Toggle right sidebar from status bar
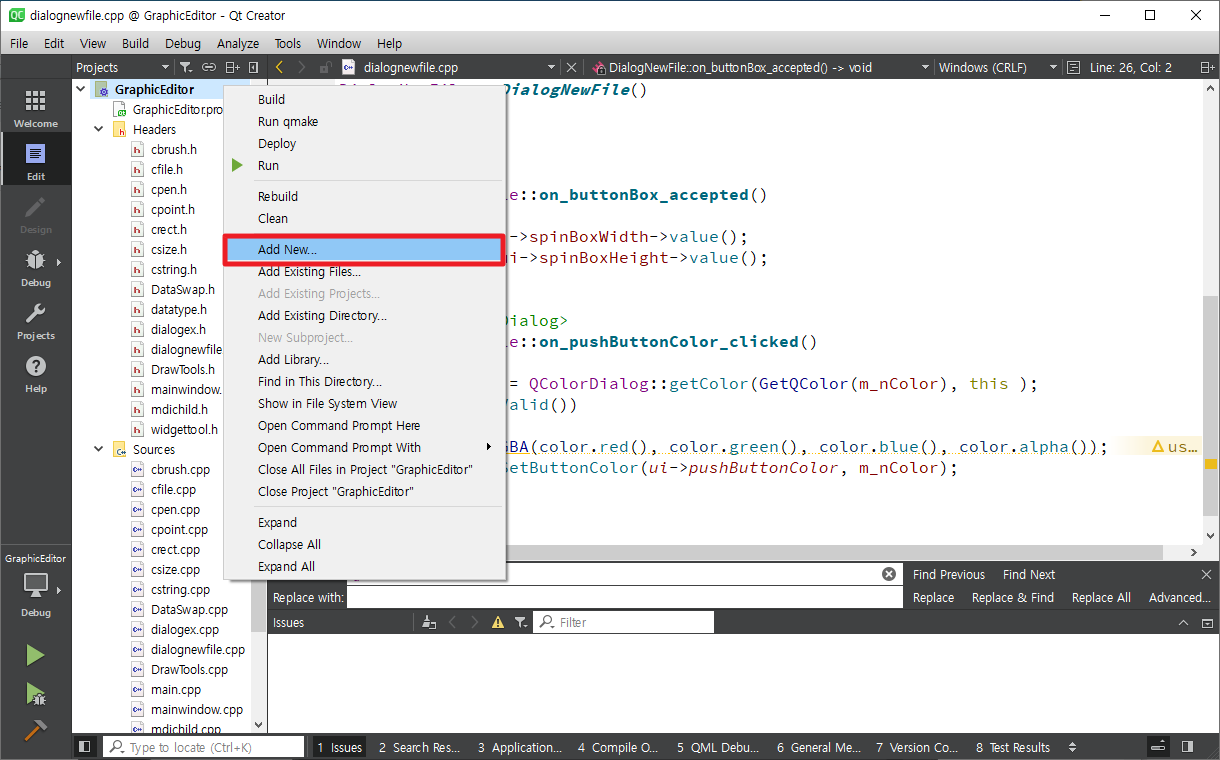 click(1187, 747)
